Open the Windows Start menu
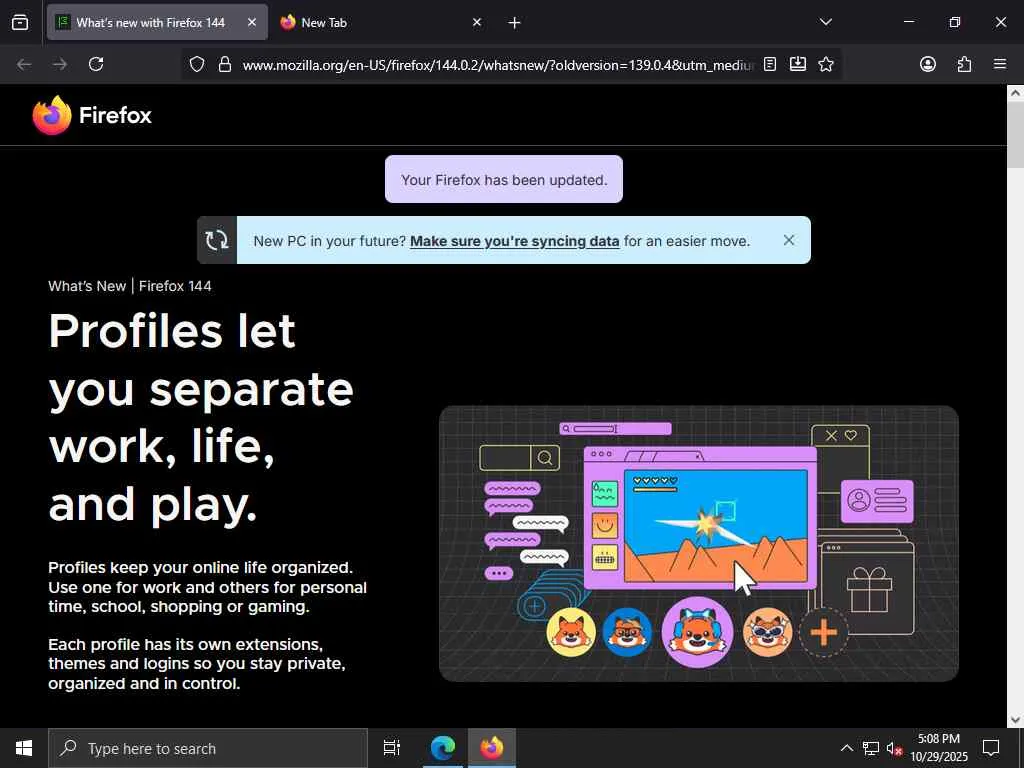The width and height of the screenshot is (1024, 768). pyautogui.click(x=24, y=748)
